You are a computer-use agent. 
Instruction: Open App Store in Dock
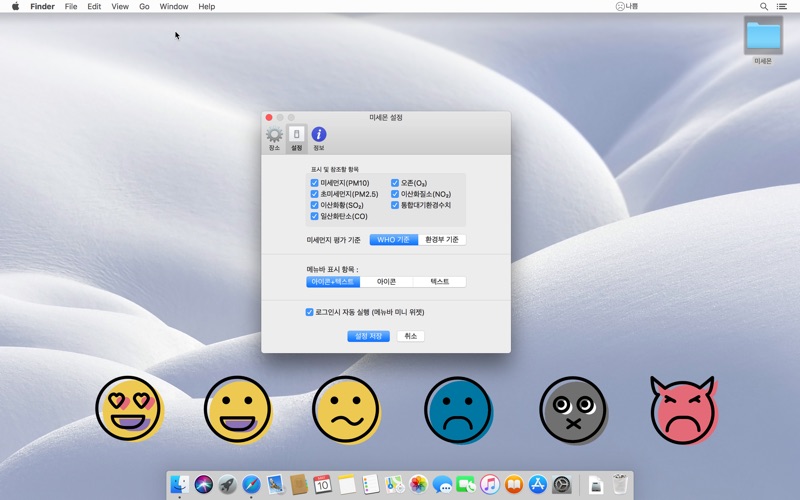pyautogui.click(x=538, y=484)
